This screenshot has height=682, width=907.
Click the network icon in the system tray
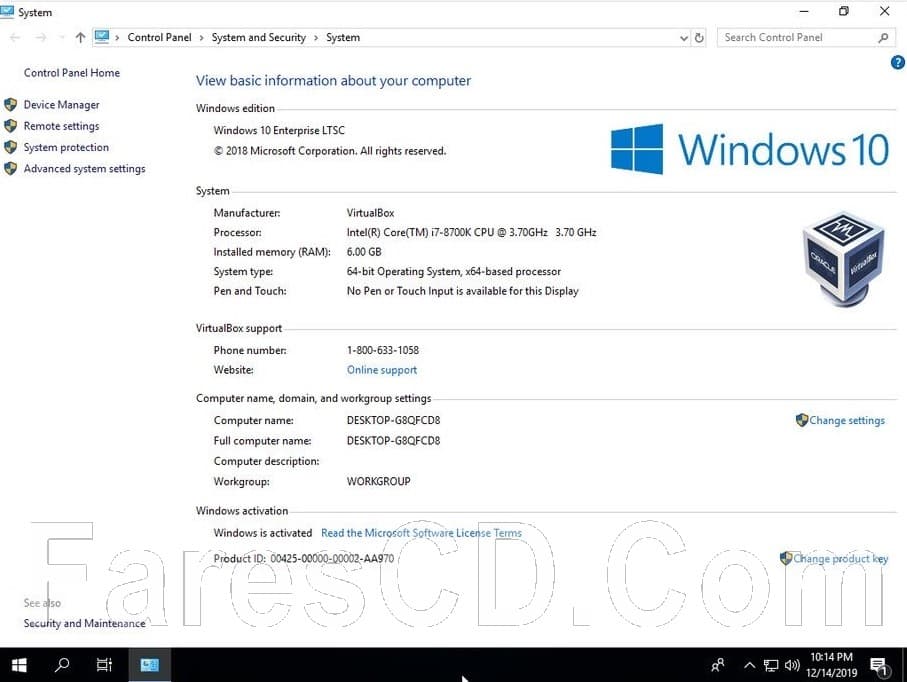[771, 665]
